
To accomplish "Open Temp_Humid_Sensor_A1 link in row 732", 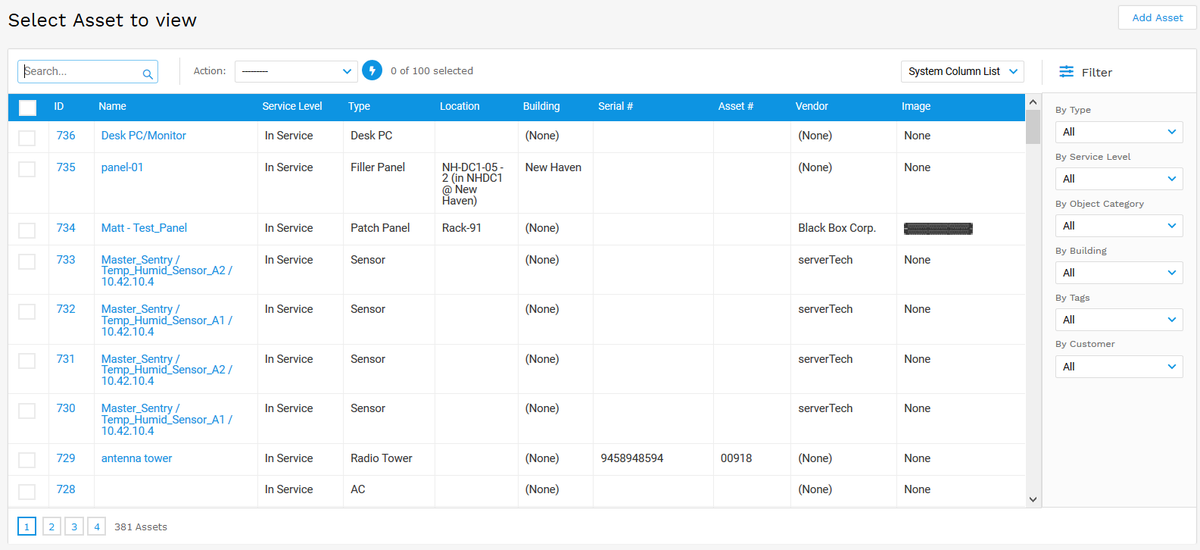I will pos(166,321).
